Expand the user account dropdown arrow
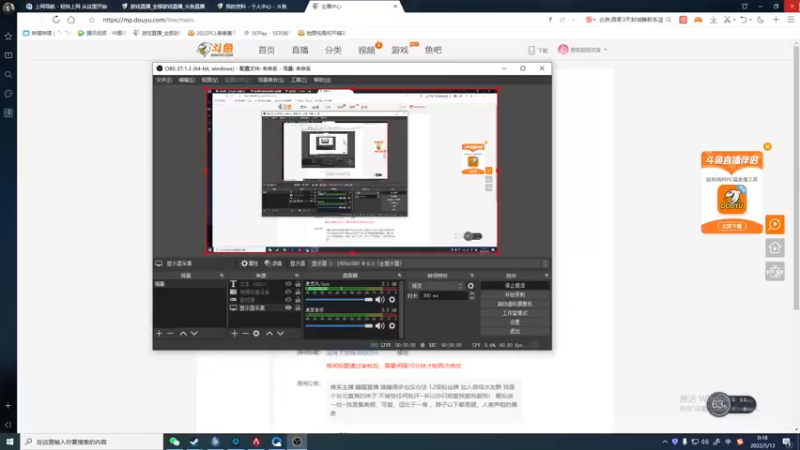800x450 pixels. click(x=606, y=50)
